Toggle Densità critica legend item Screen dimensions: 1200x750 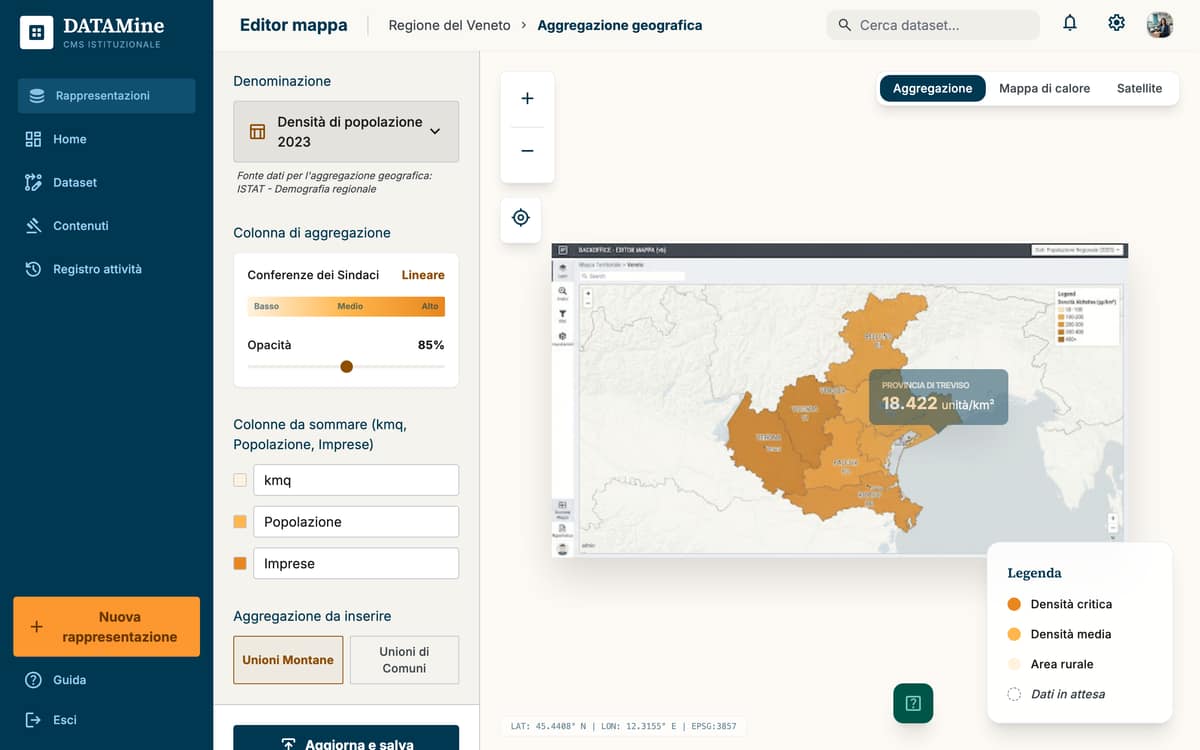pyautogui.click(x=1060, y=604)
